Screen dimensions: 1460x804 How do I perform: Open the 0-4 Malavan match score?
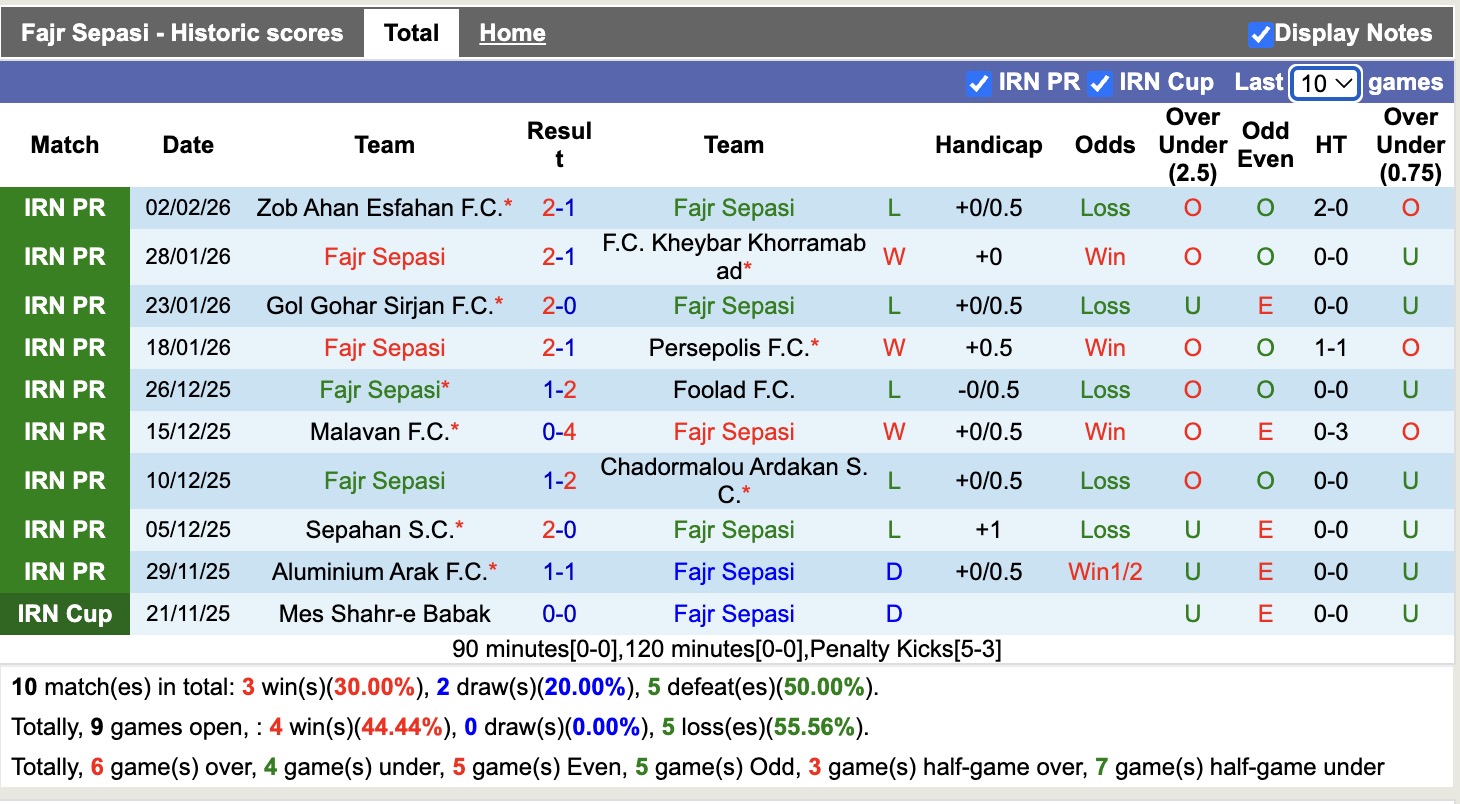pos(559,432)
